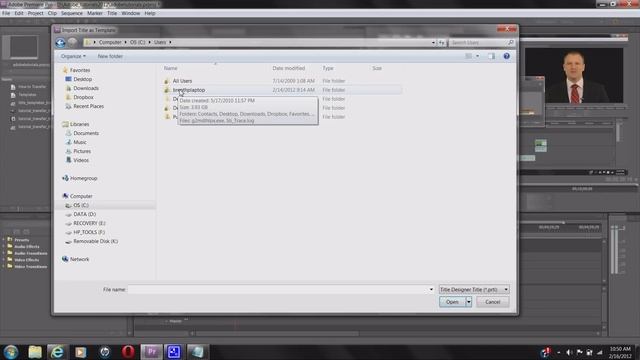Viewport: 640px width, 360px height.
Task: Open the Project menu
Action: 36,13
